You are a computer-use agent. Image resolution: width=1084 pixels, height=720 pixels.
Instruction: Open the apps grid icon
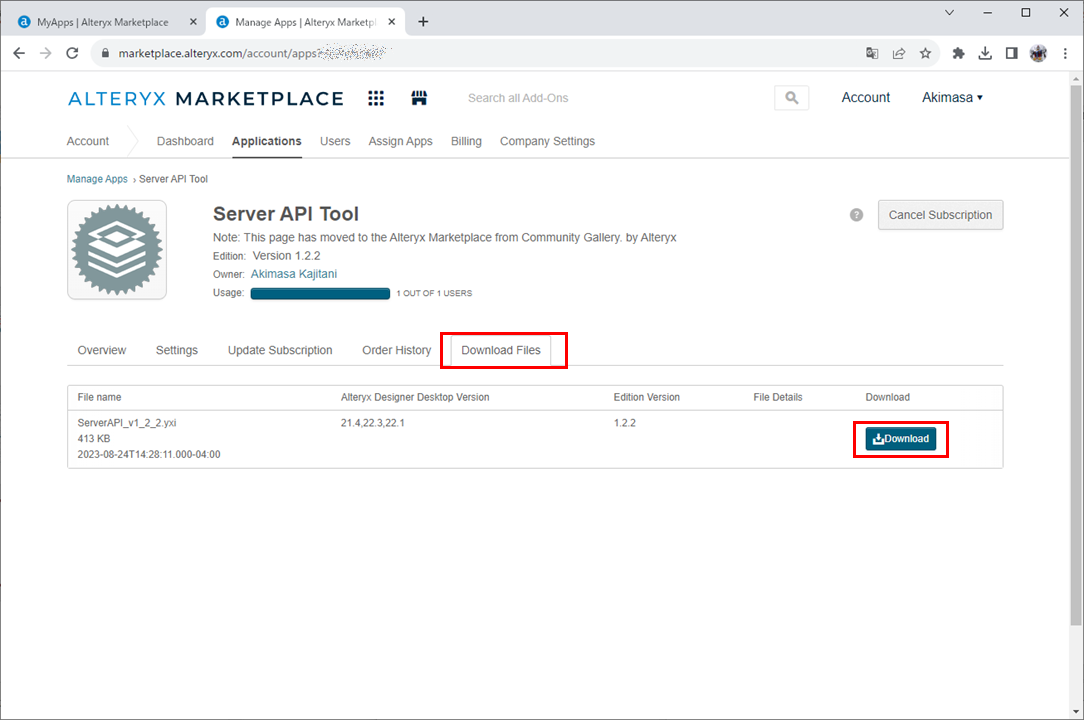tap(376, 98)
